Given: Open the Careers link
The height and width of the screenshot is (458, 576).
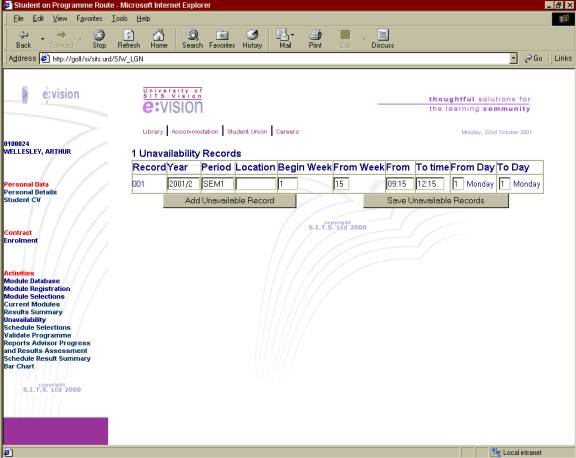Looking at the screenshot, I should coord(287,131).
